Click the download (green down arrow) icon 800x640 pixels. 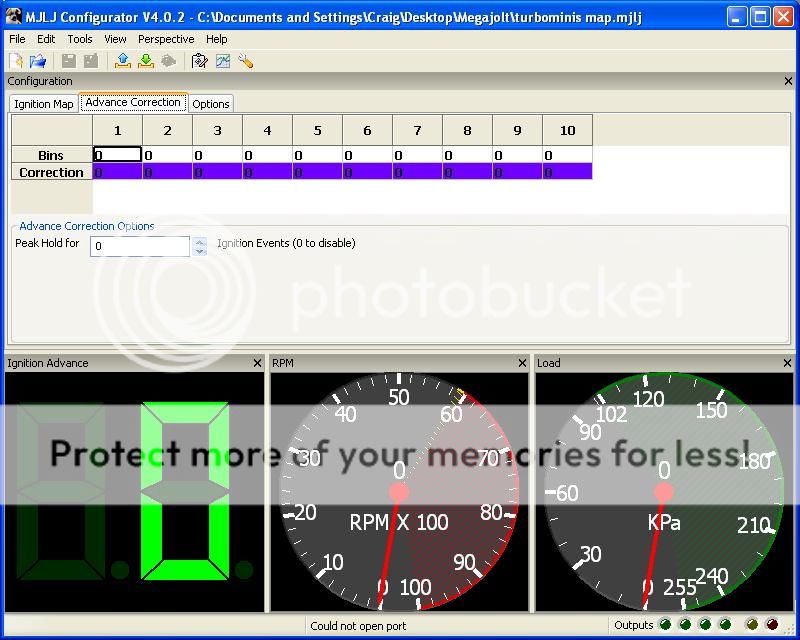146,61
